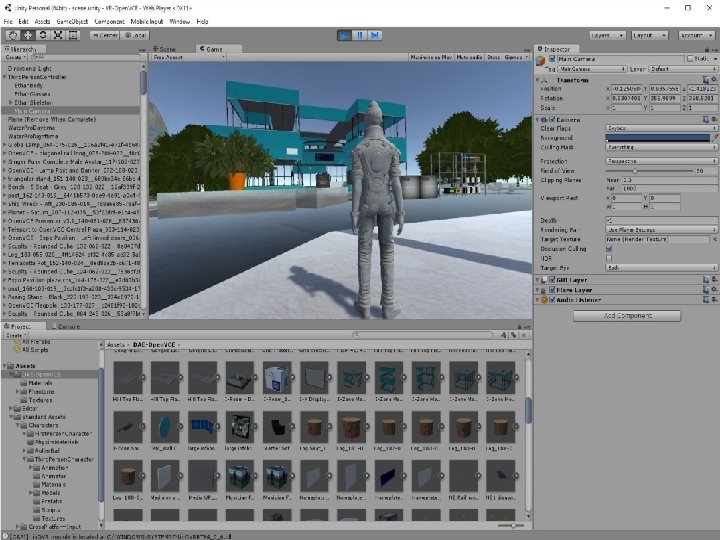Click the Step frame button
The width and height of the screenshot is (720, 540).
point(374,35)
